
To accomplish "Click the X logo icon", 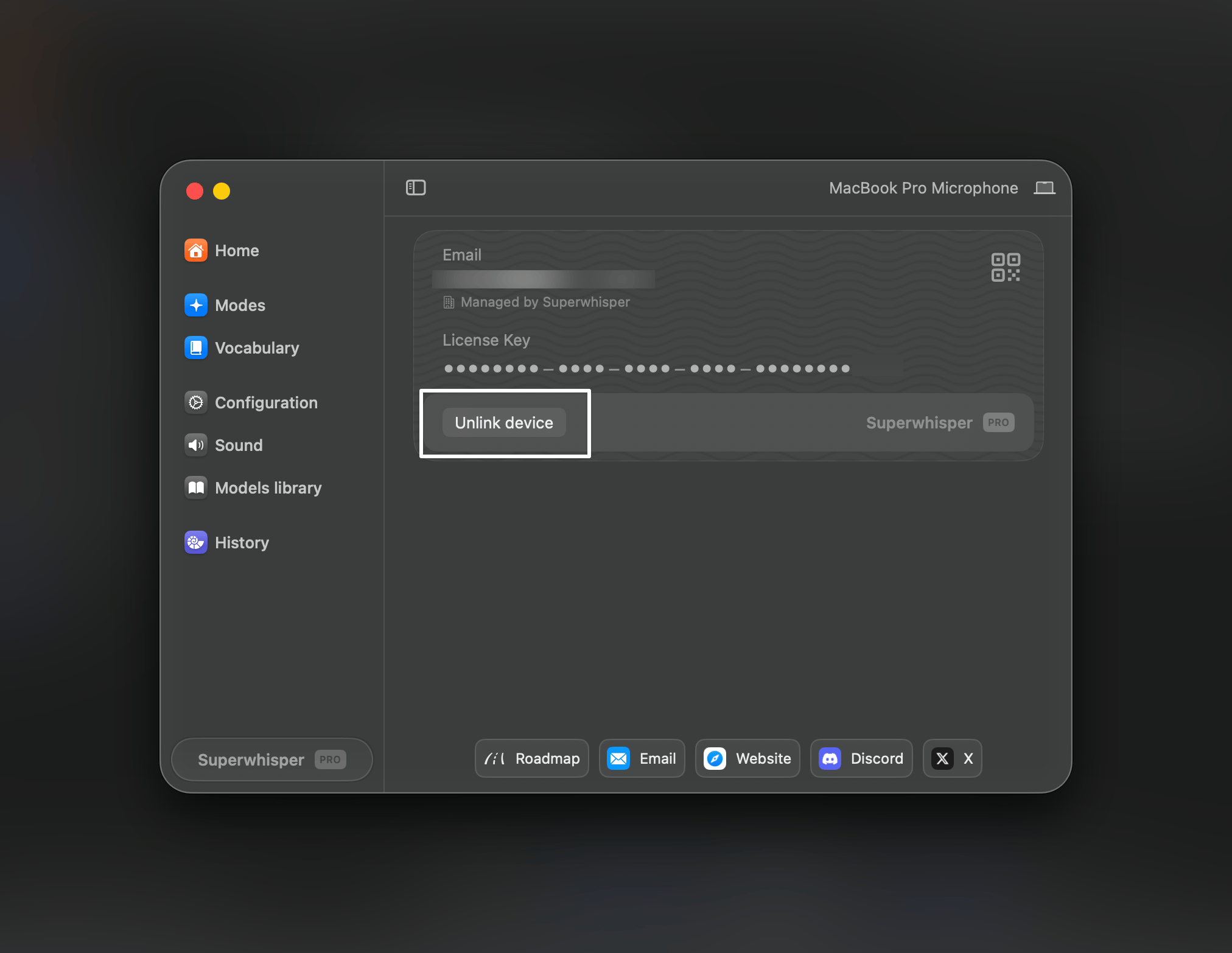I will click(942, 758).
